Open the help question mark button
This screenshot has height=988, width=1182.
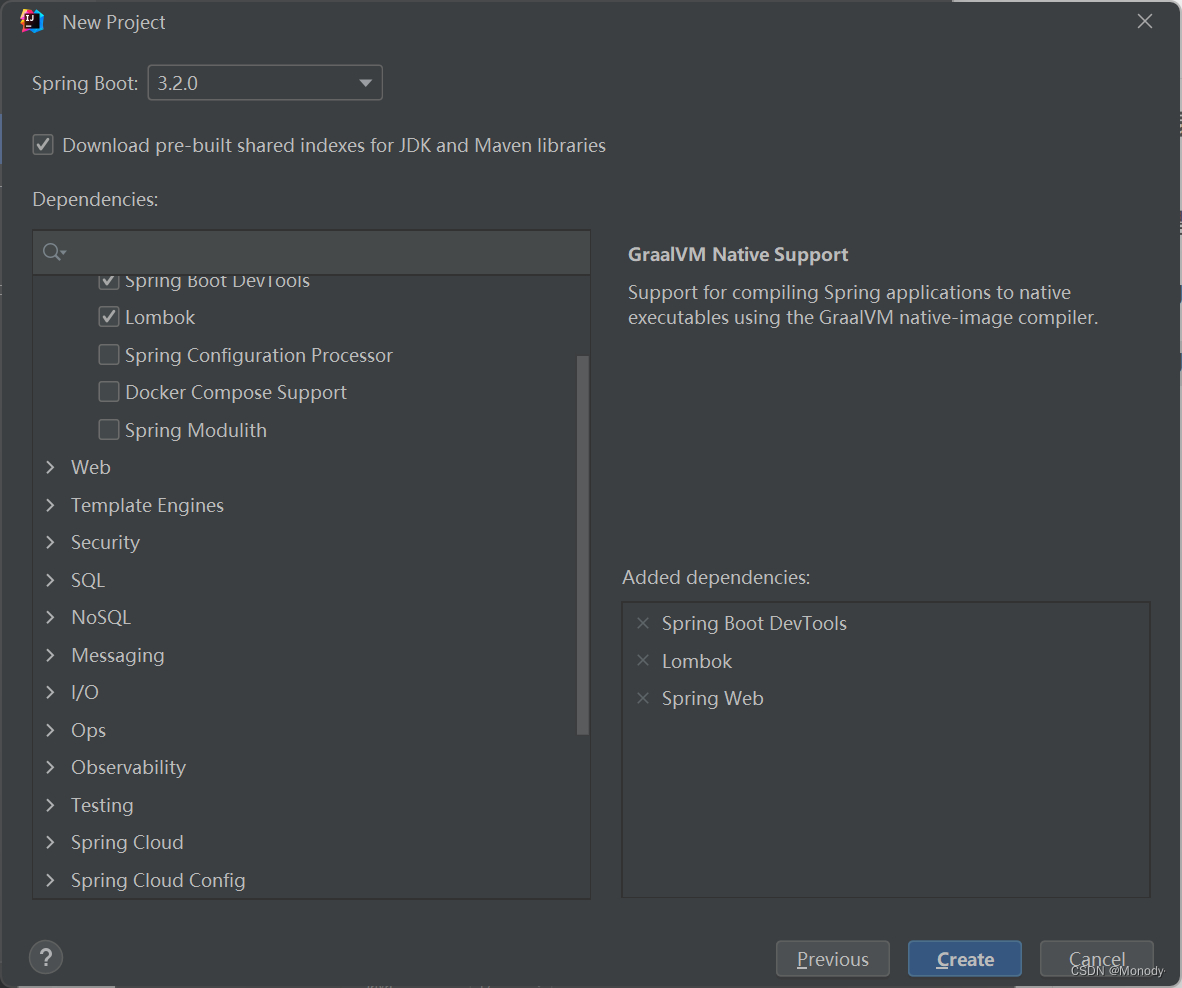click(46, 957)
